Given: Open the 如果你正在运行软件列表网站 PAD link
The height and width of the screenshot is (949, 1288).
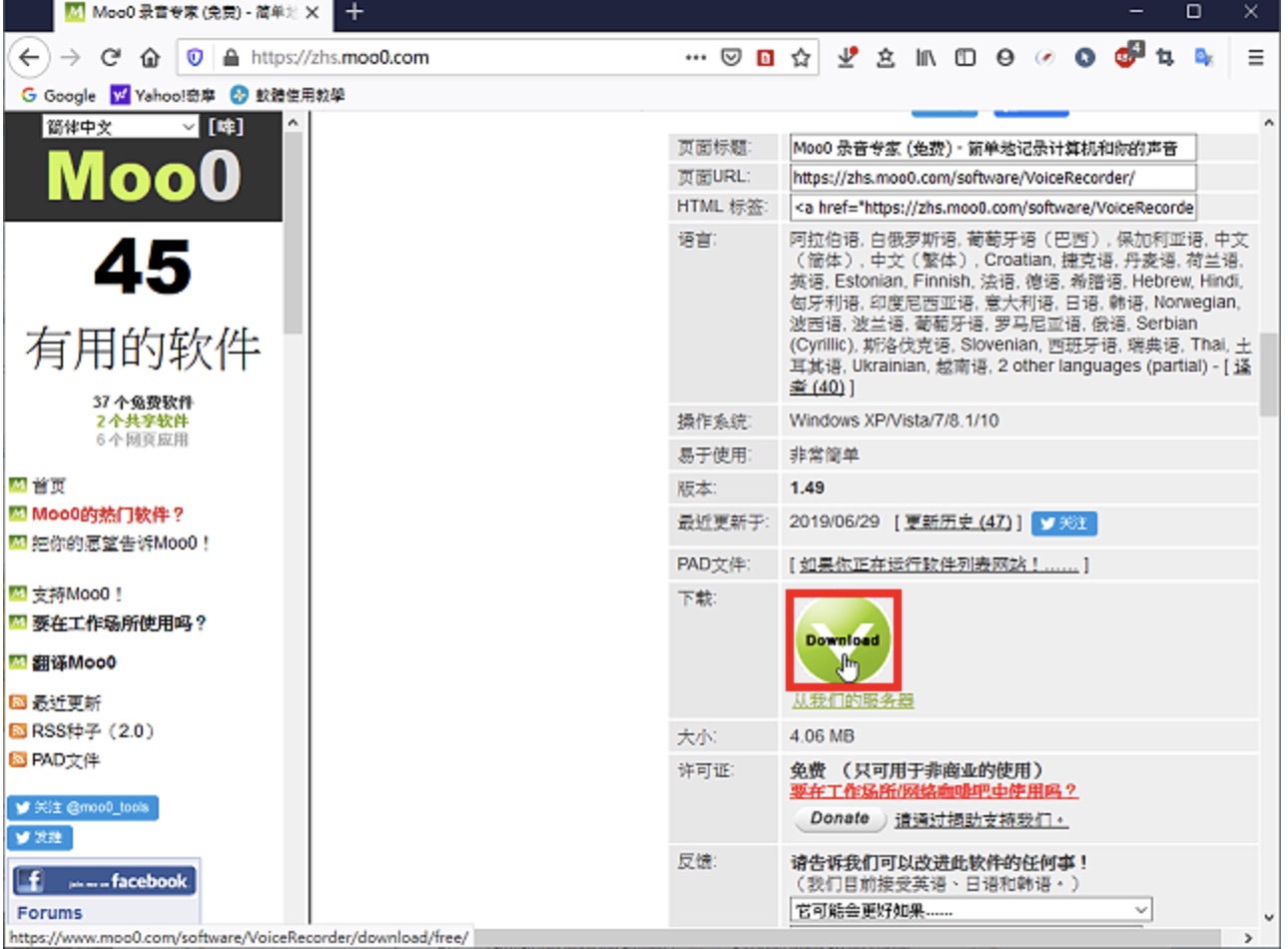Looking at the screenshot, I should (x=939, y=565).
